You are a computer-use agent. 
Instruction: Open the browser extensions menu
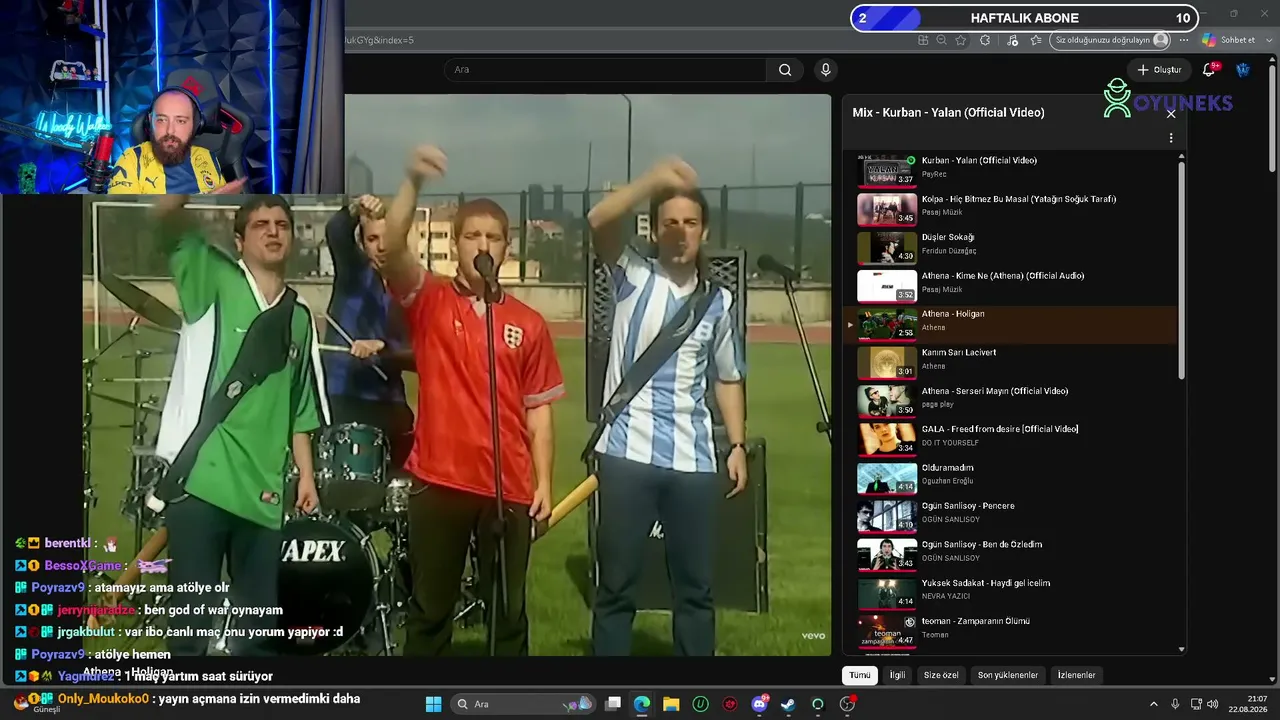point(985,40)
